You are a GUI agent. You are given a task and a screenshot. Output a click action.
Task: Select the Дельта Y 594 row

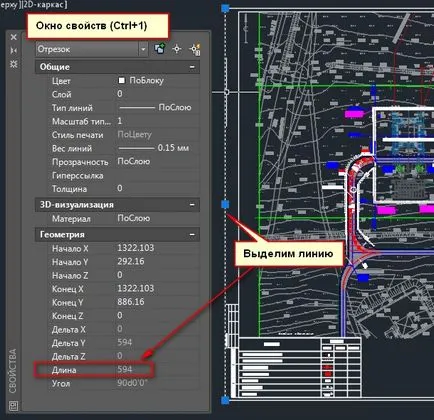(123, 343)
